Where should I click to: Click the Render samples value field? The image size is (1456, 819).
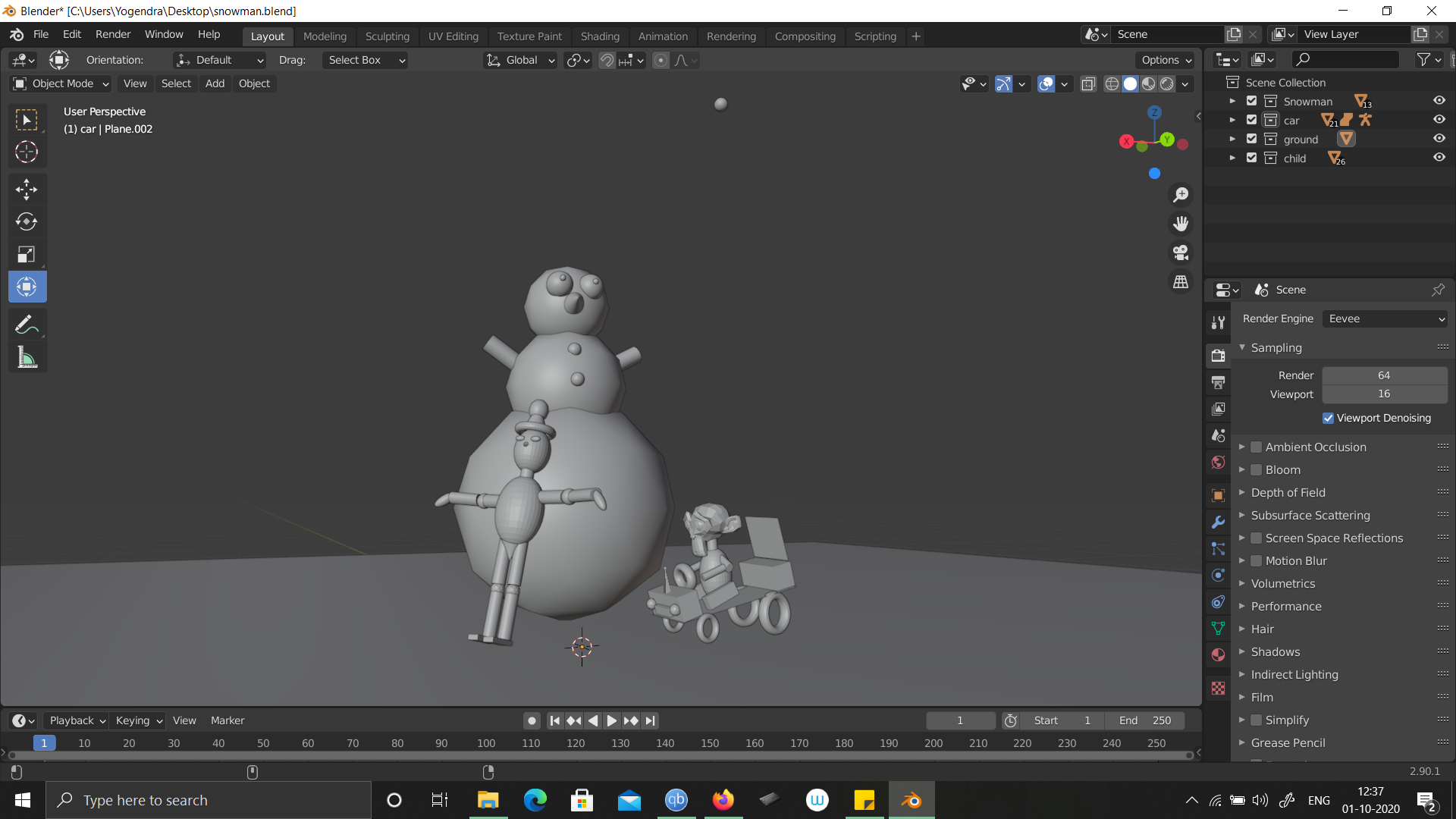(1384, 375)
